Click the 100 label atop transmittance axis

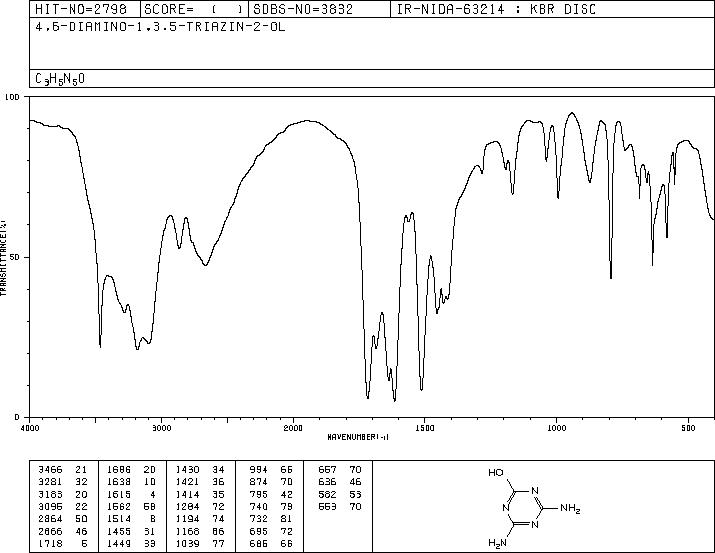13,97
